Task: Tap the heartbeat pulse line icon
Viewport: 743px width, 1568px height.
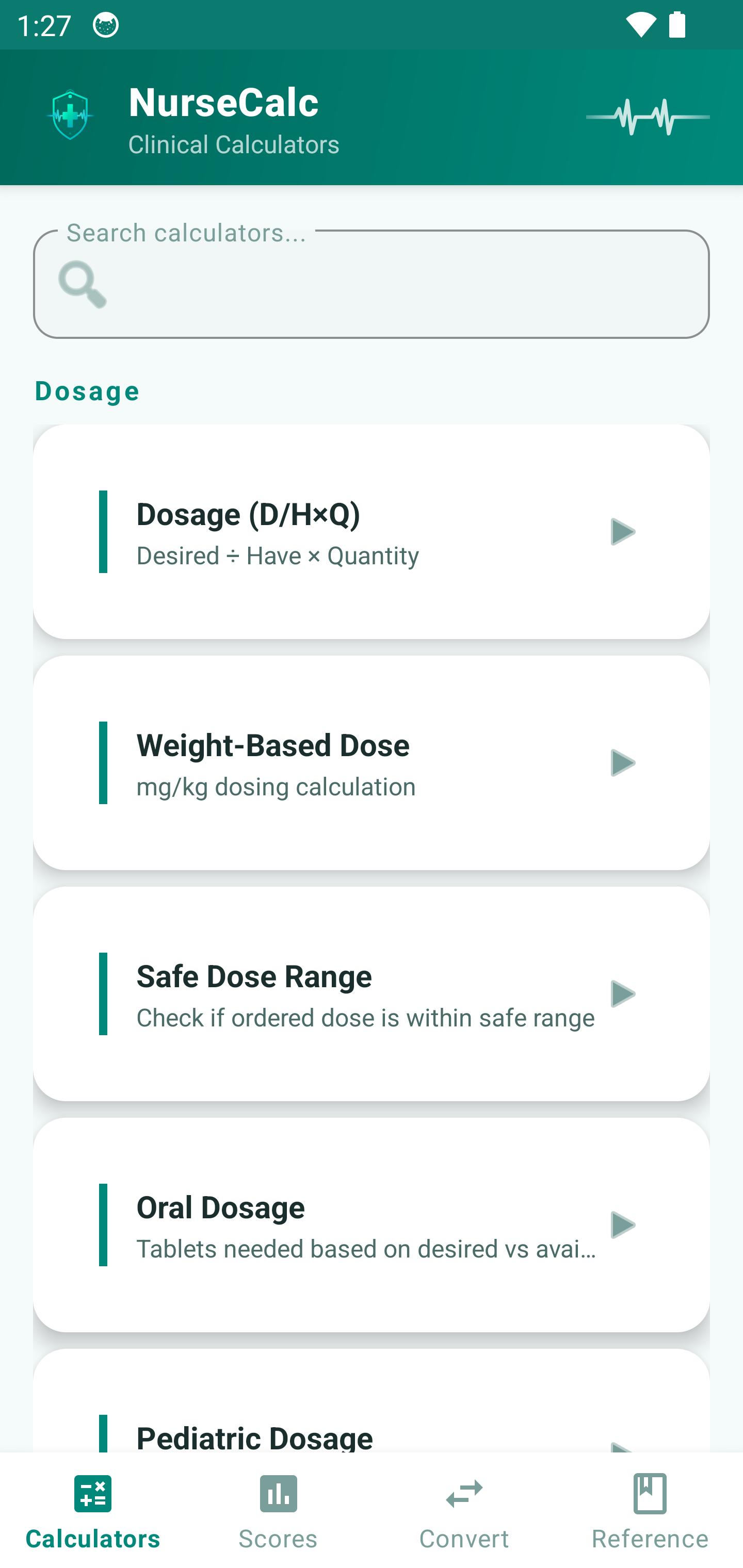Action: 648,117
